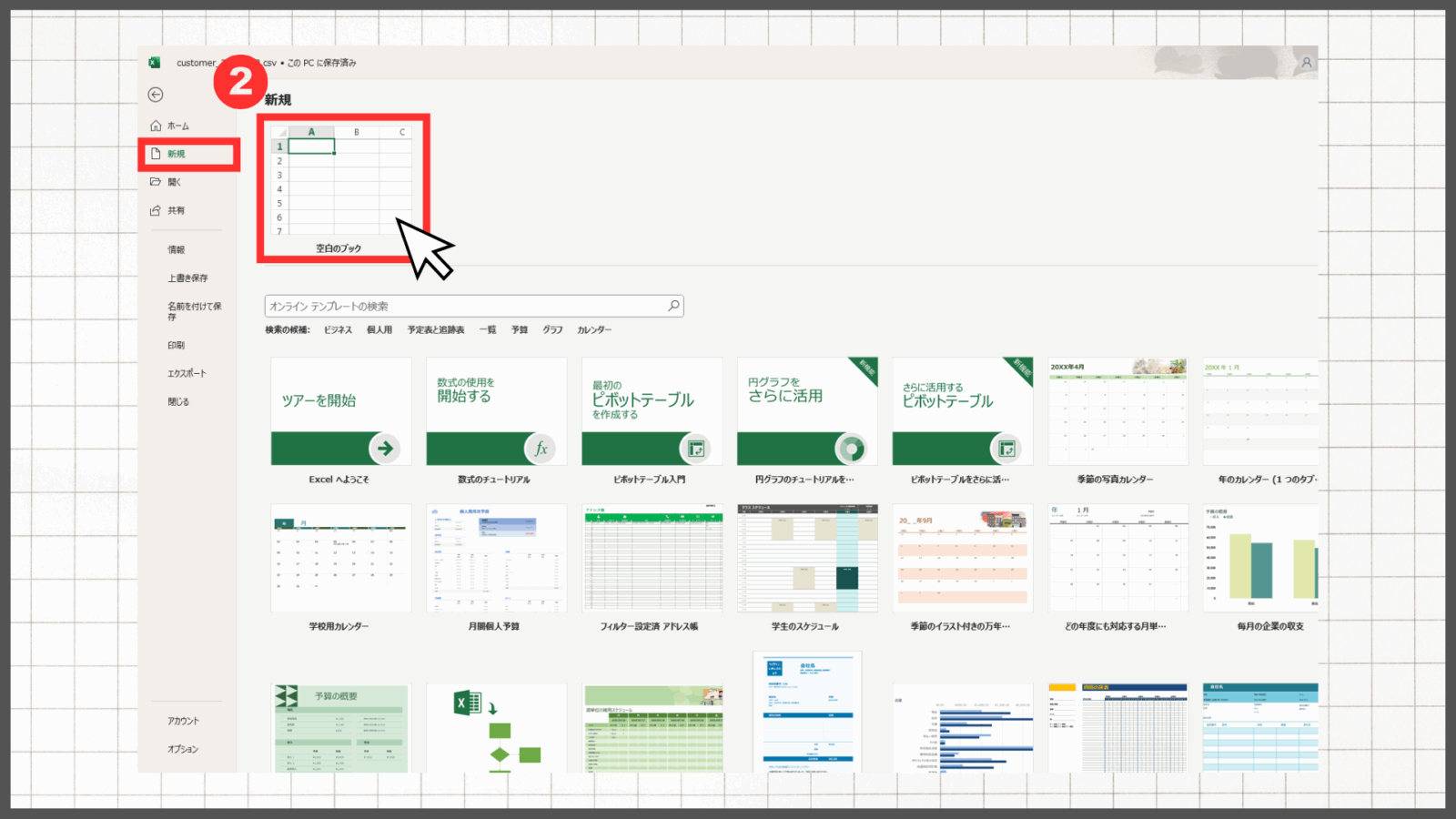Click the オンライン テンプレートの検索 search field
Screen dimensions: 1456x819
(x=464, y=306)
